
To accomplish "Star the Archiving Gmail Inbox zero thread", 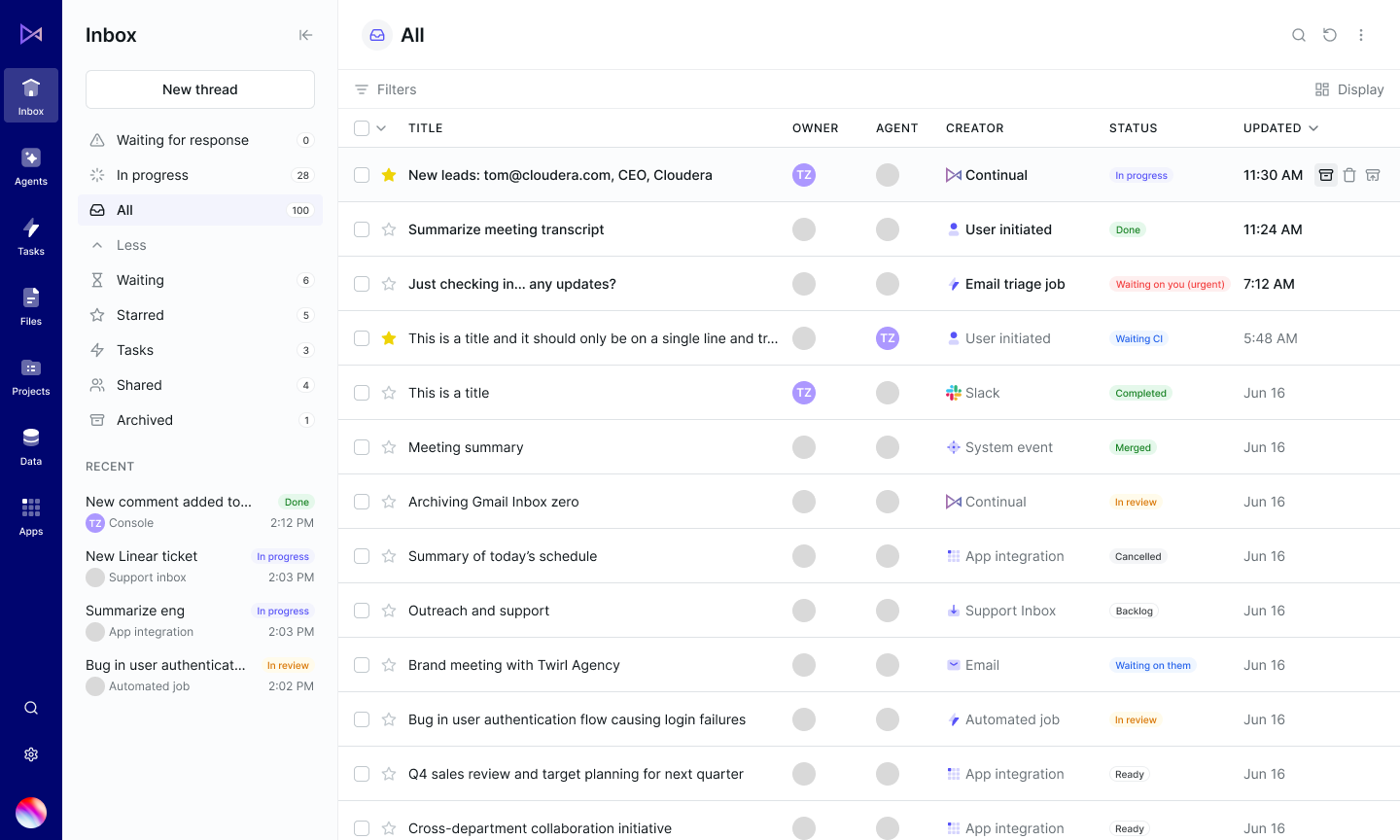I will [x=389, y=502].
